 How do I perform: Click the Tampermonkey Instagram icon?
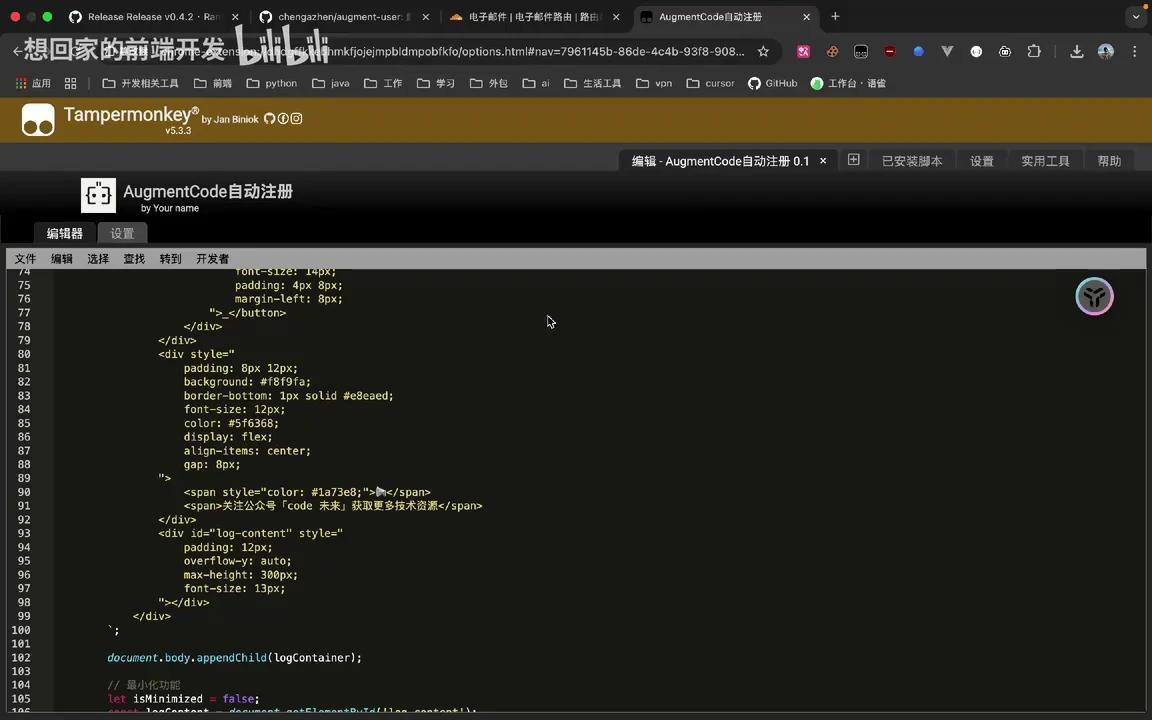(296, 118)
